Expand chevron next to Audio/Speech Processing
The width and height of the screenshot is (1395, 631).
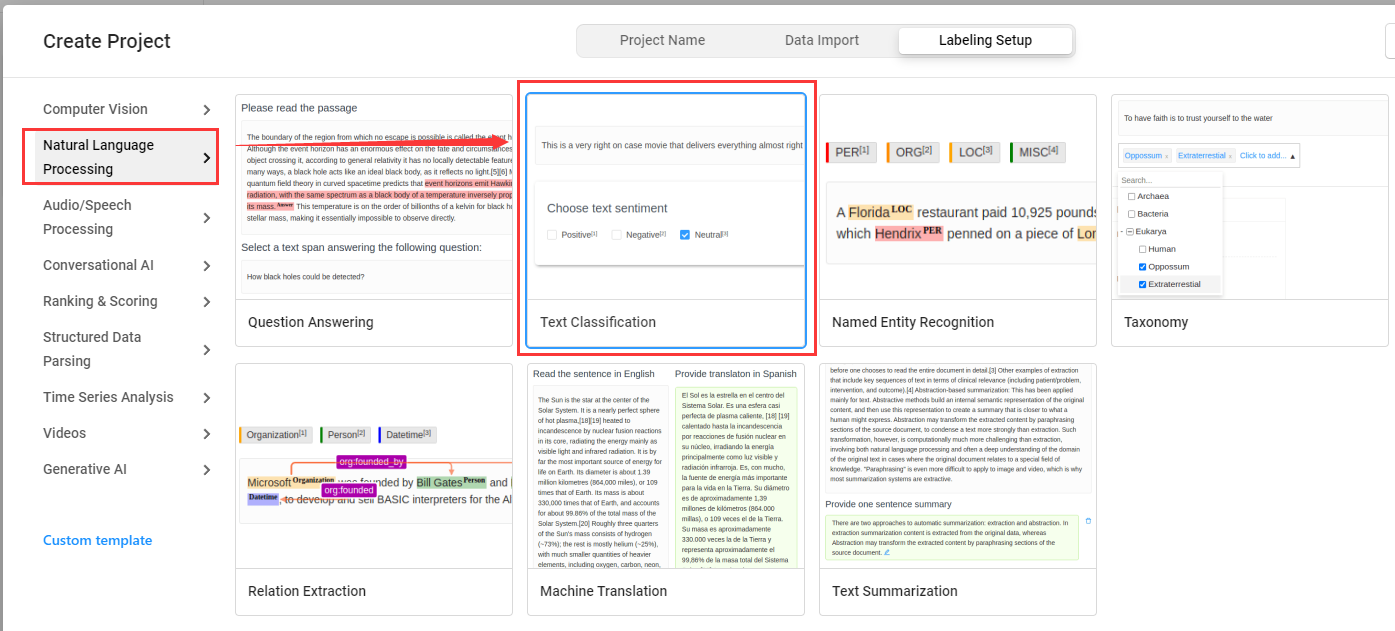(x=207, y=218)
